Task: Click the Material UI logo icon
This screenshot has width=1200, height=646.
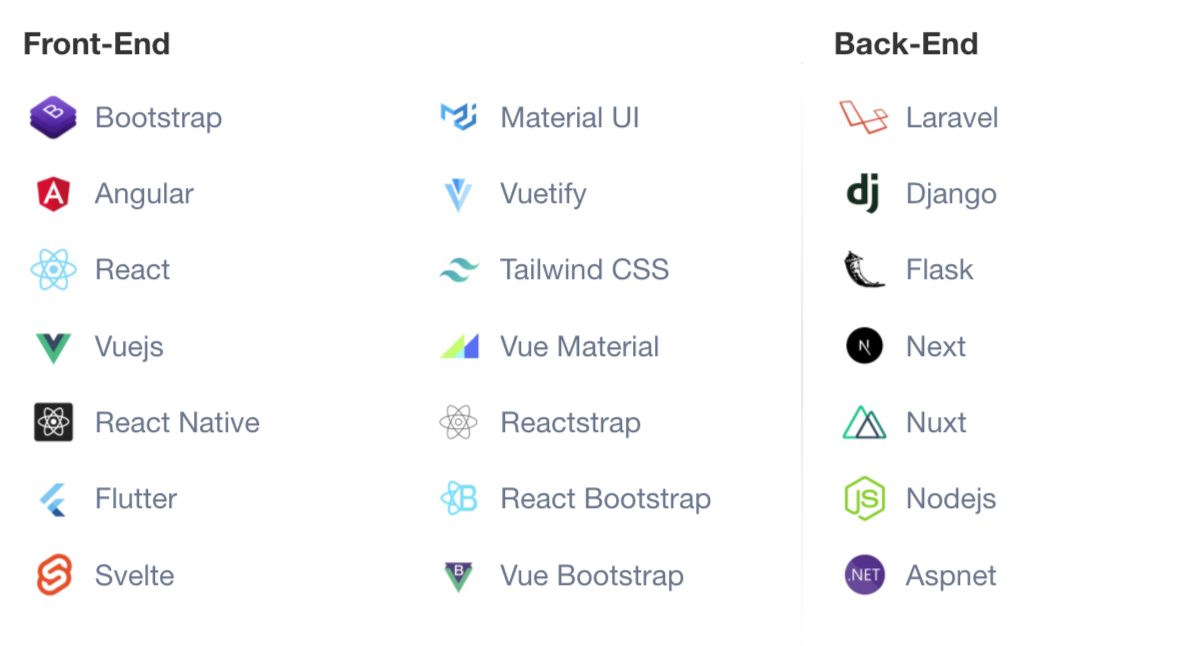Action: (459, 117)
